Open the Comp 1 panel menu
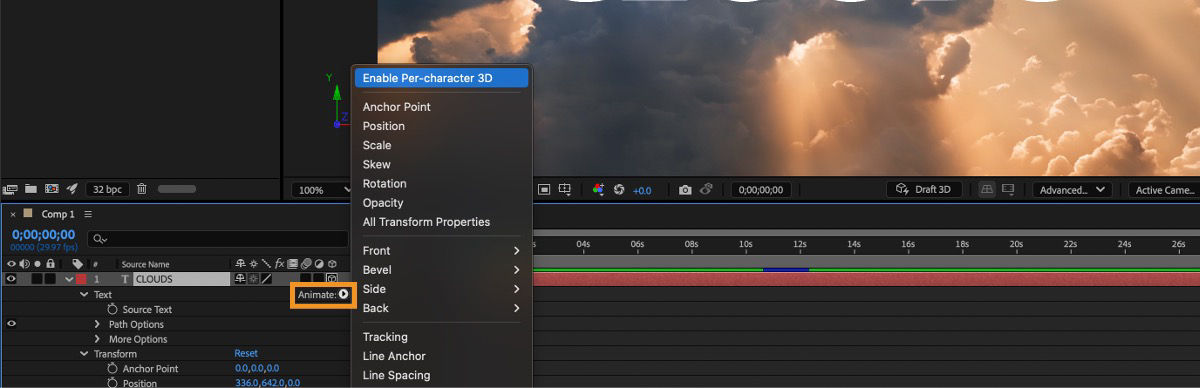Viewport: 1200px width, 388px height. tap(88, 214)
